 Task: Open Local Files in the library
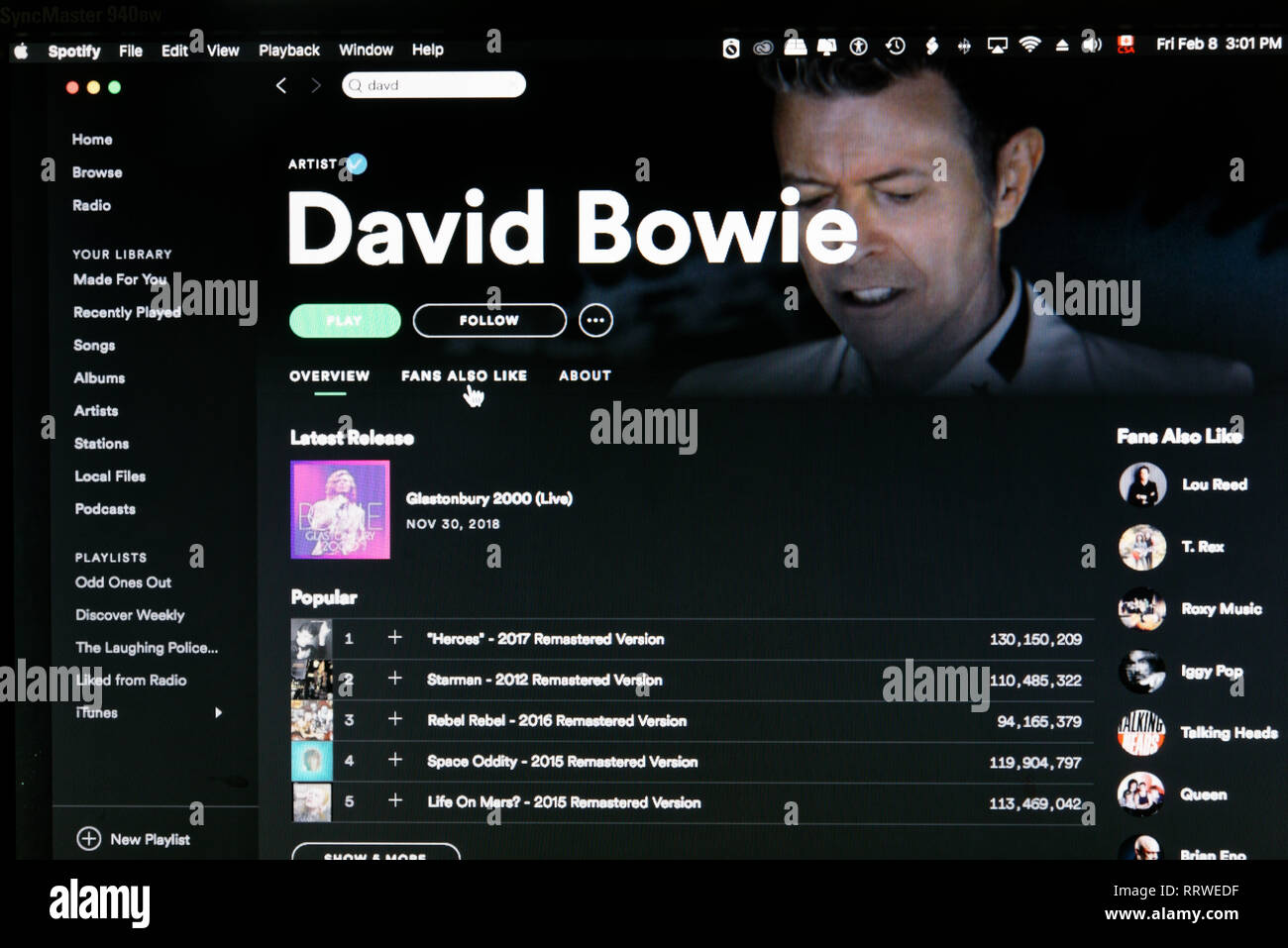coord(110,476)
